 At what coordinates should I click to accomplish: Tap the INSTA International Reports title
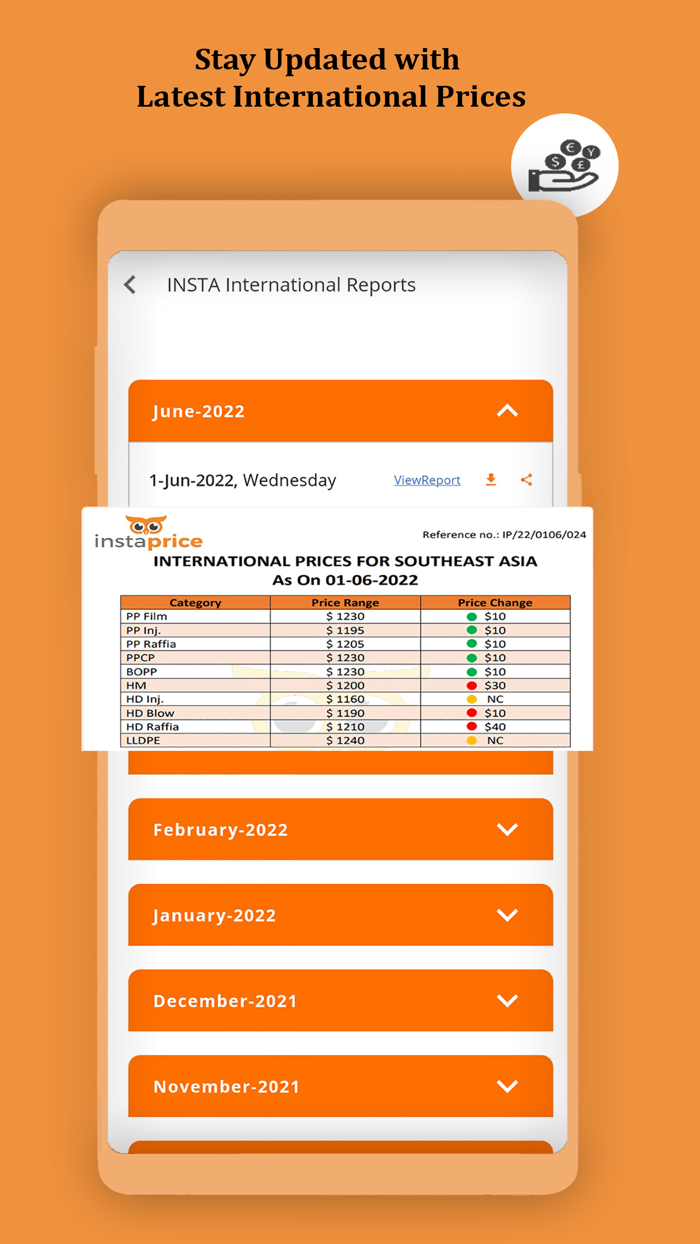click(x=291, y=285)
